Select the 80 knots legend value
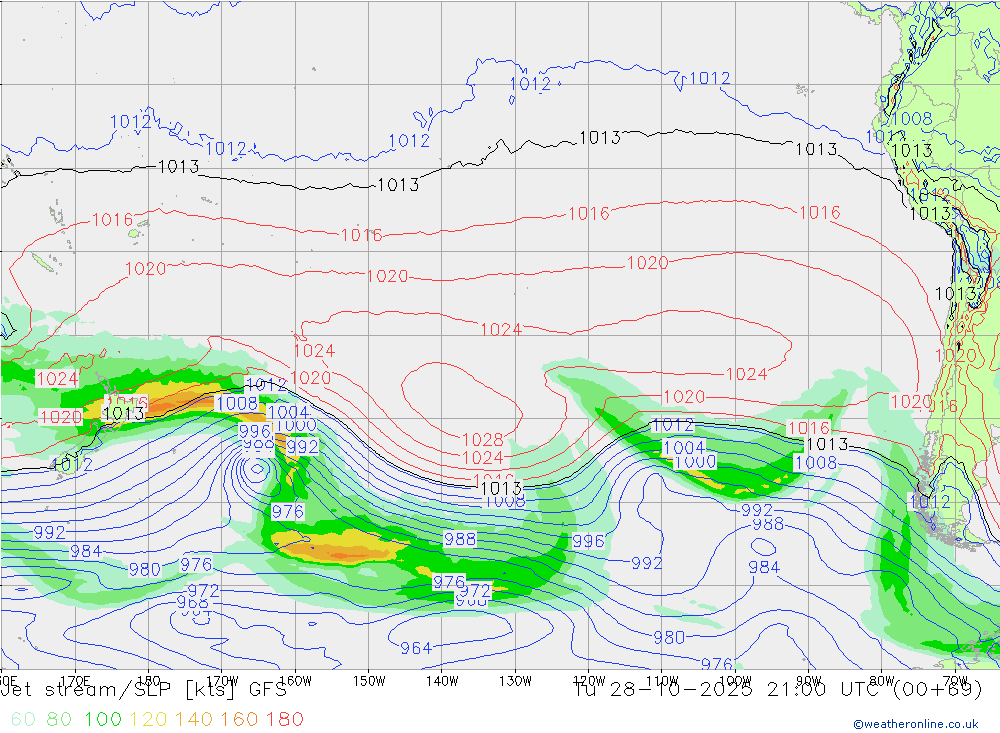1000x733 pixels. [x=59, y=719]
